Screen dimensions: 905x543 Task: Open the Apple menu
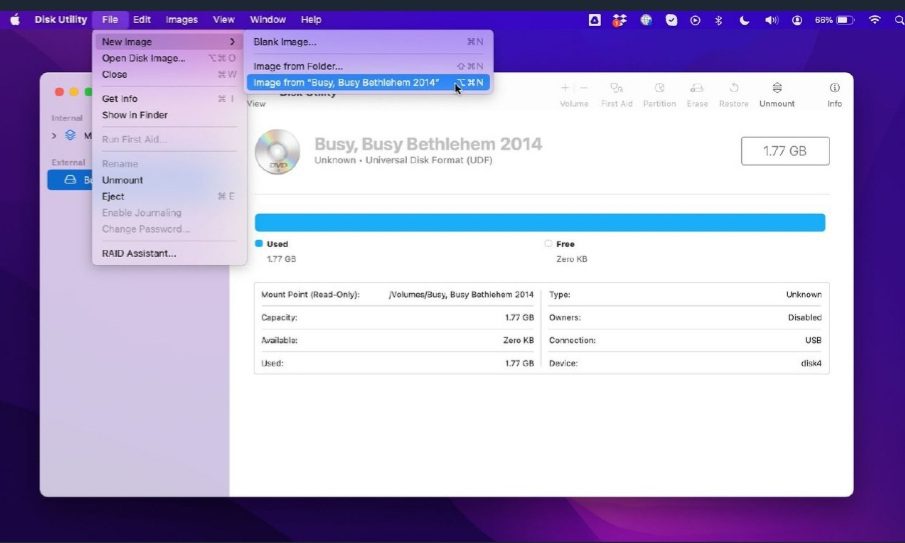point(15,19)
